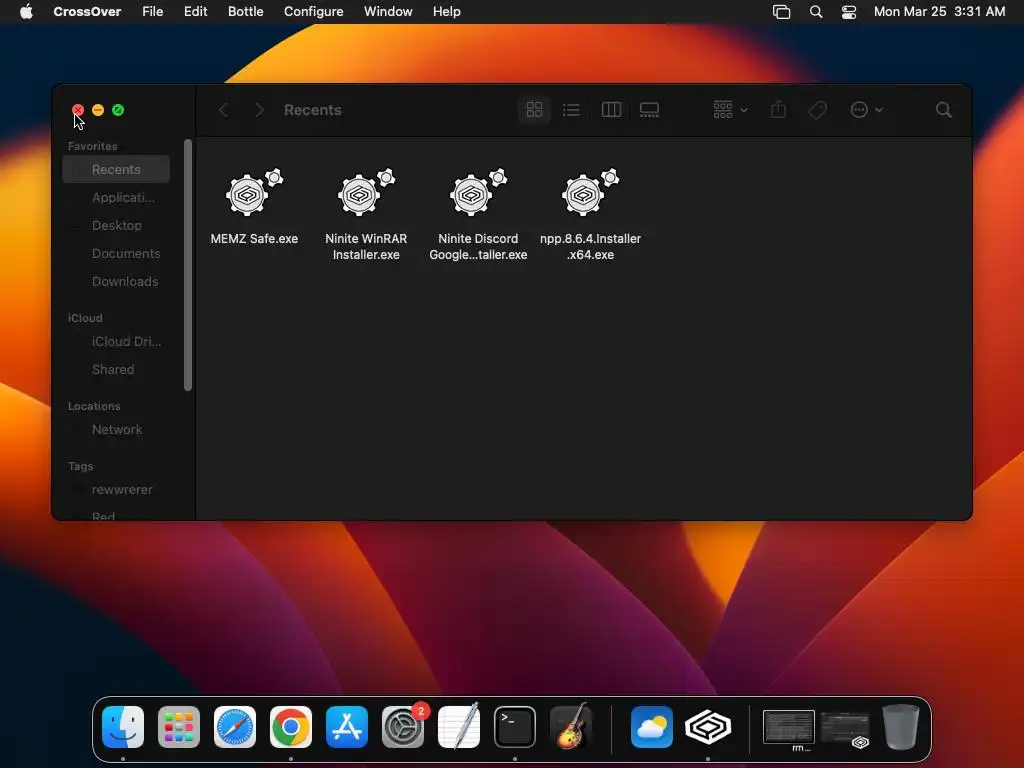Open Terminal from the Dock
1024x768 pixels.
pos(515,727)
